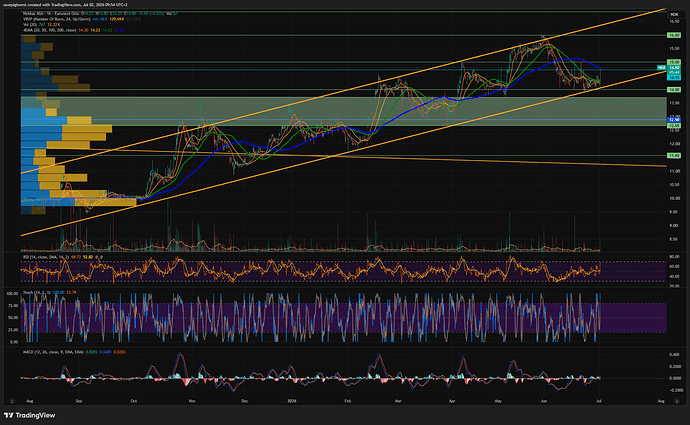The height and width of the screenshot is (425, 690).
Task: Select the Stoch indicator legend label
Action: [x=37, y=292]
